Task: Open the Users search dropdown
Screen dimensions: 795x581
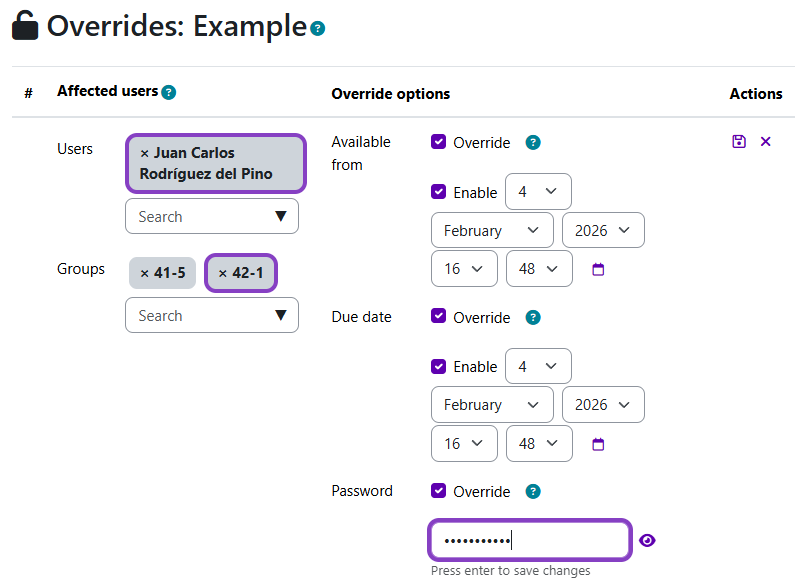Action: coord(211,217)
